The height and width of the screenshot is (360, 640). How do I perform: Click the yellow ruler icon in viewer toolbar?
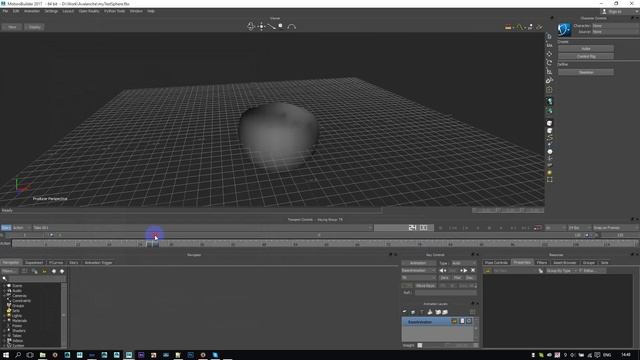pos(508,27)
